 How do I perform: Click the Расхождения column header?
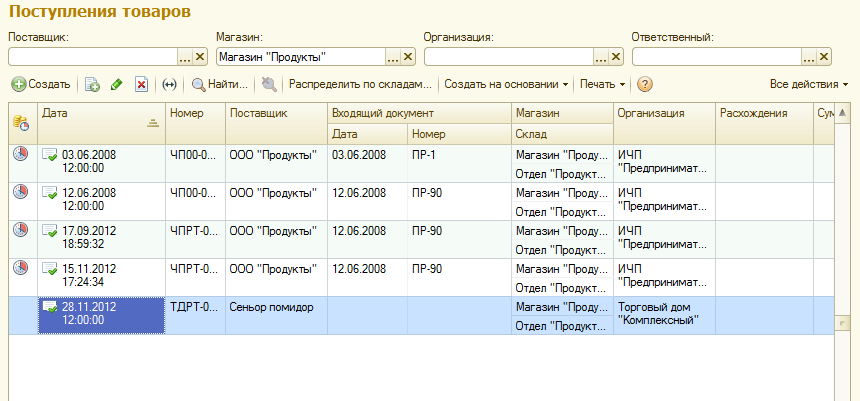coord(764,123)
